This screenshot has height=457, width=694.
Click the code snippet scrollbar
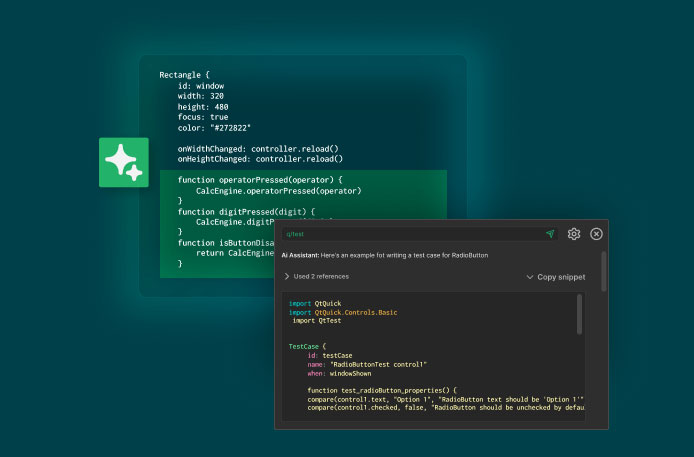click(x=579, y=315)
